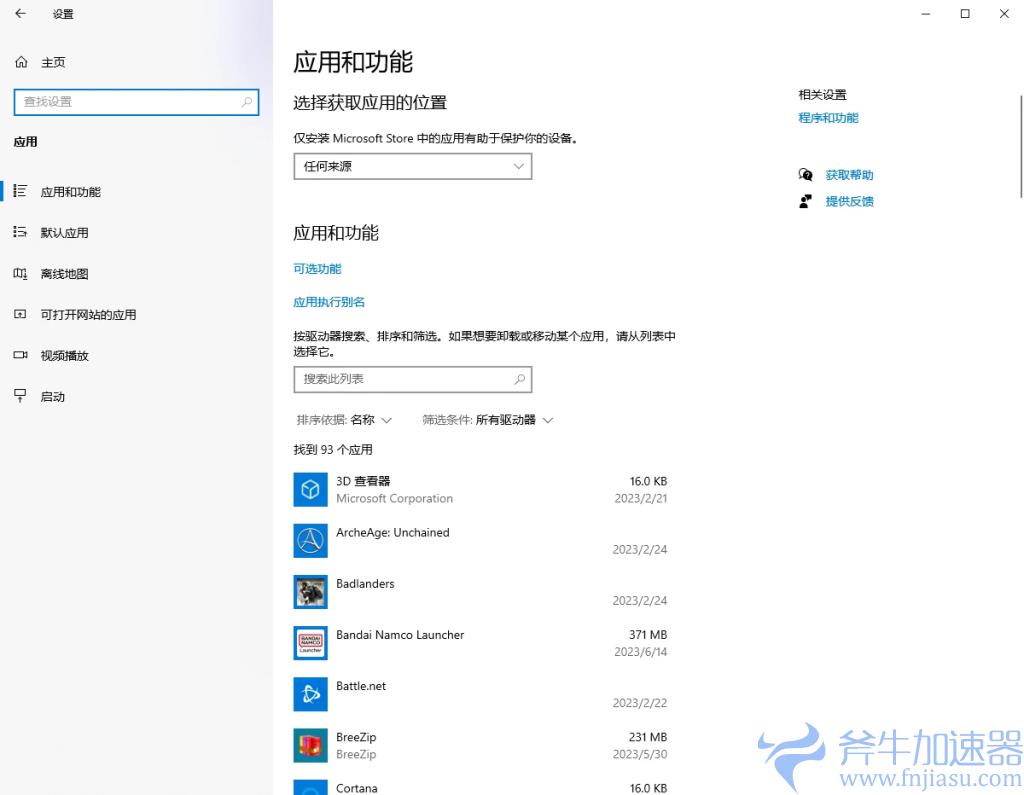Select 视频播放 in the sidebar
This screenshot has width=1024, height=795.
point(62,355)
